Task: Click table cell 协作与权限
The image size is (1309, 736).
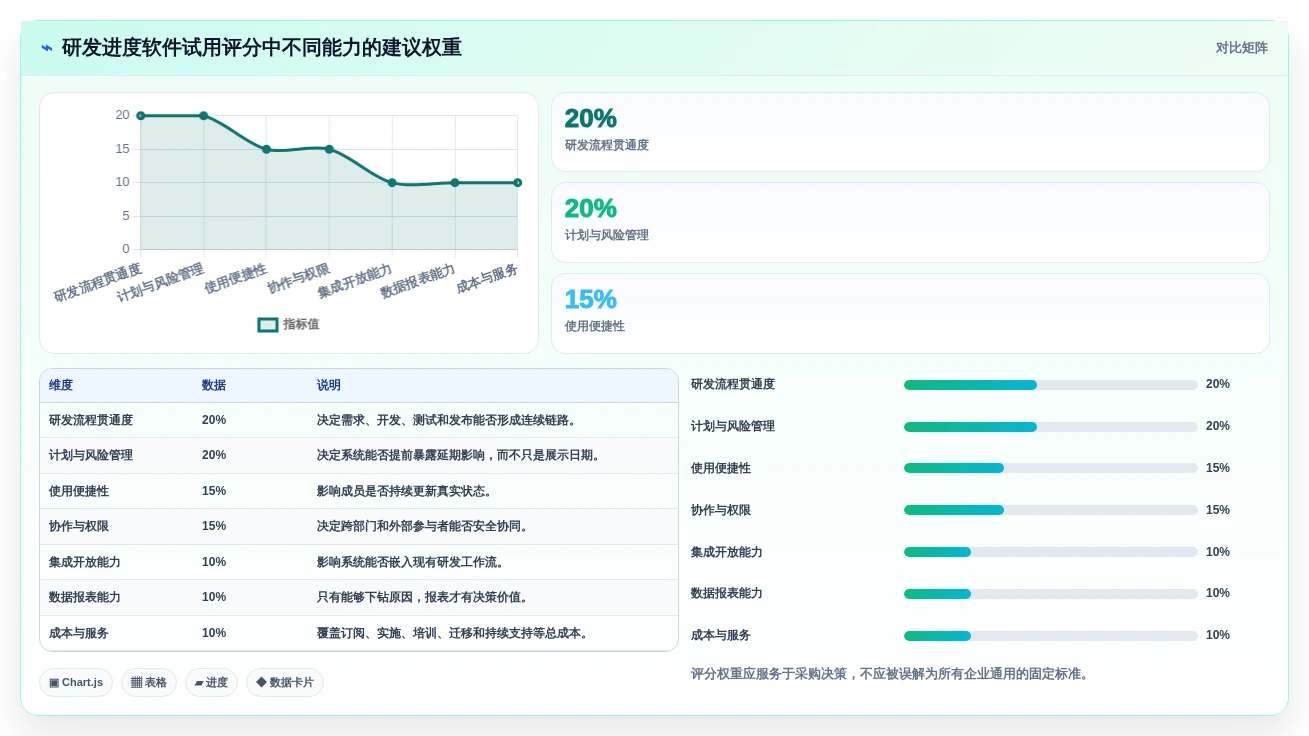Action: coord(79,526)
